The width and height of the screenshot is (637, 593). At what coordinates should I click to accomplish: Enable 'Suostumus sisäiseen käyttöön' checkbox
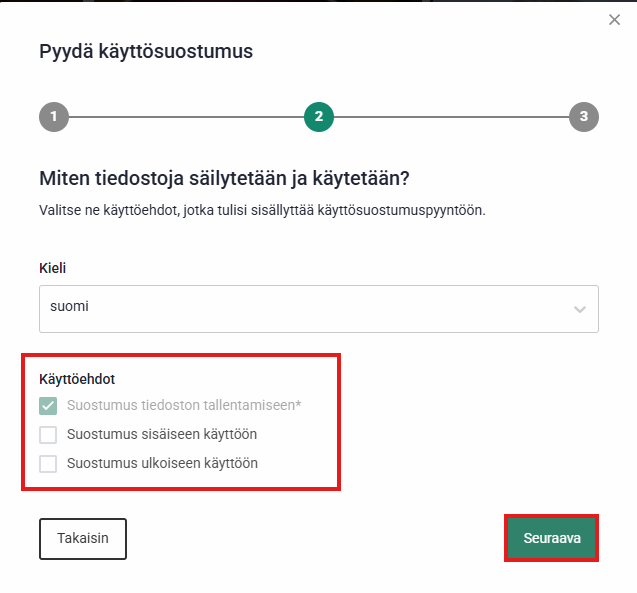point(48,435)
